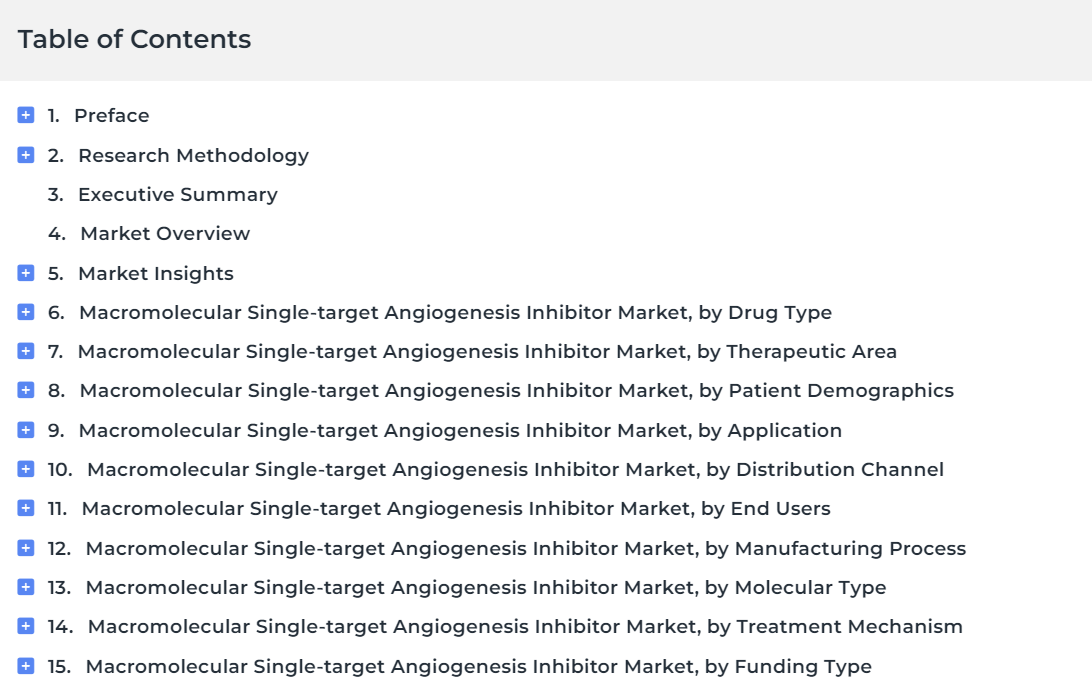Viewport: 1092px width, 688px height.
Task: Click plus icon next to by Application
Action: (26, 430)
